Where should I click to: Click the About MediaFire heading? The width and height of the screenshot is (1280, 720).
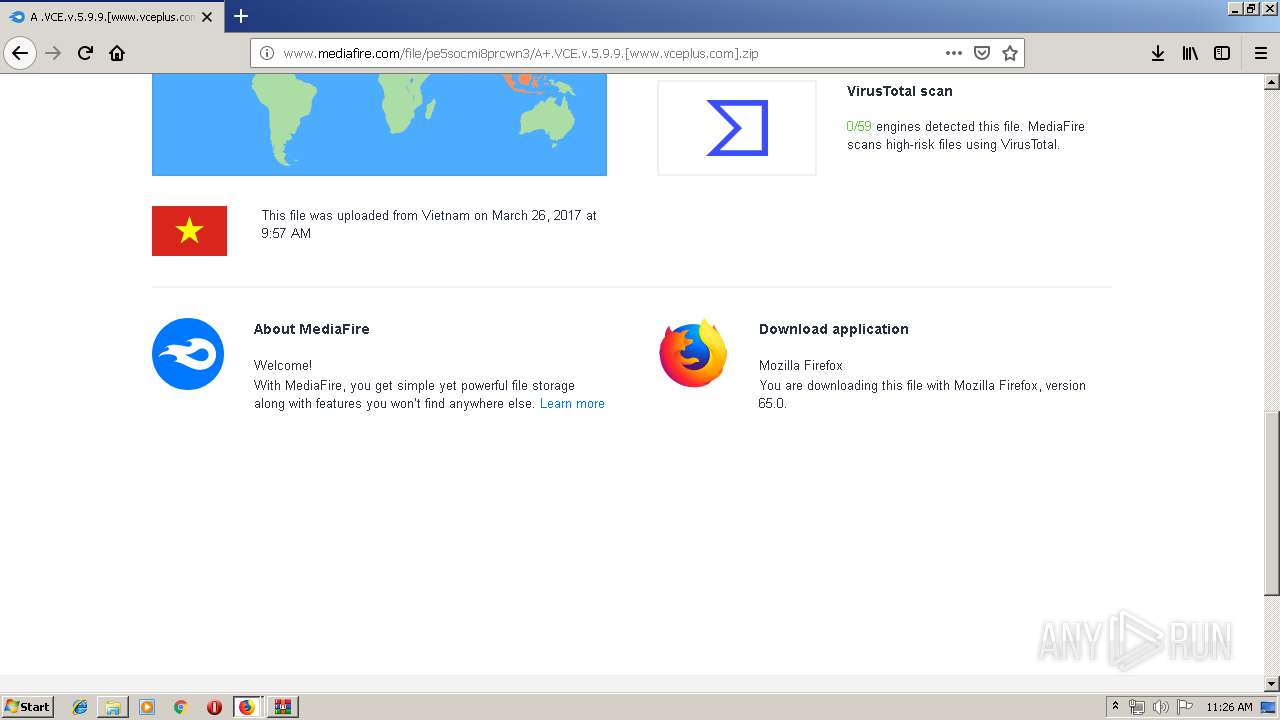point(311,329)
